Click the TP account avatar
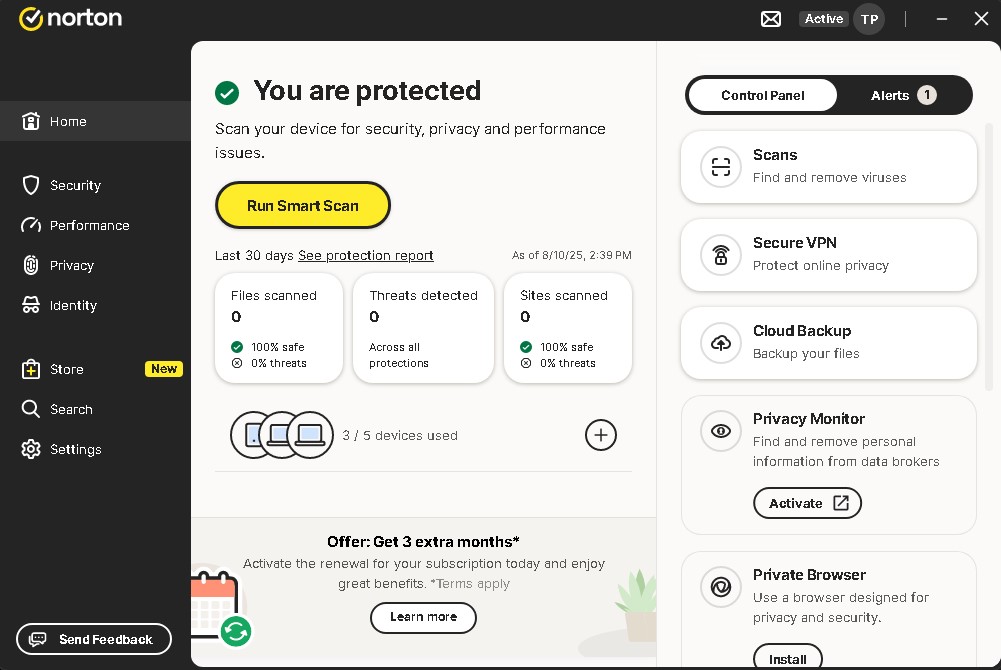The height and width of the screenshot is (670, 1001). [869, 19]
